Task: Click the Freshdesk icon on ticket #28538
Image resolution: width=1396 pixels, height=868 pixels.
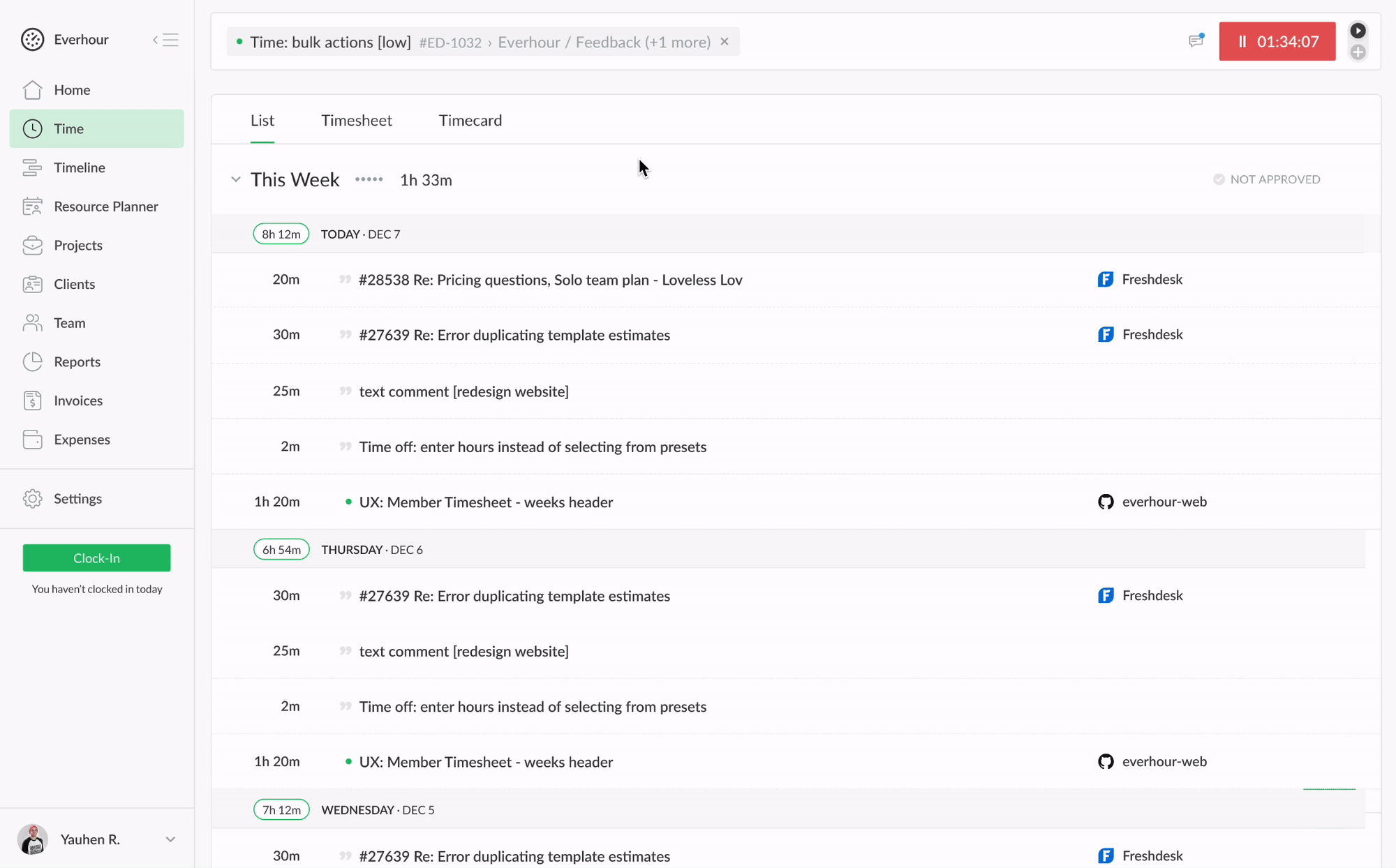Action: [1106, 280]
